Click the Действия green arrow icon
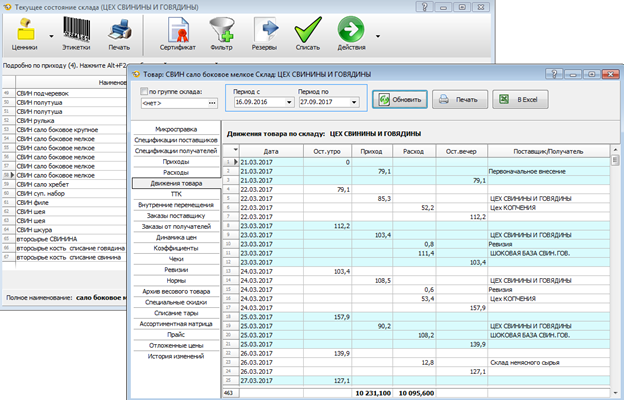The height and width of the screenshot is (400, 624). (x=351, y=30)
